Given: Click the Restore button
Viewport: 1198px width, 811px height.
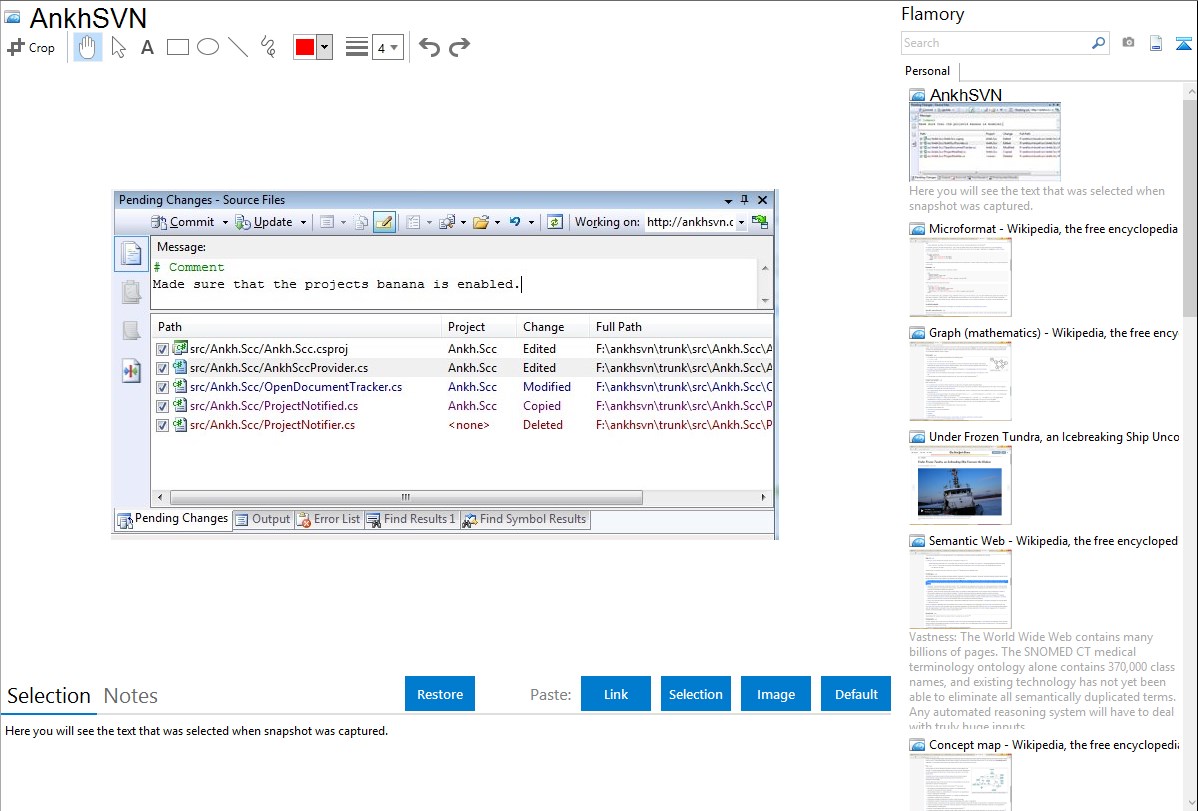Looking at the screenshot, I should tap(440, 694).
